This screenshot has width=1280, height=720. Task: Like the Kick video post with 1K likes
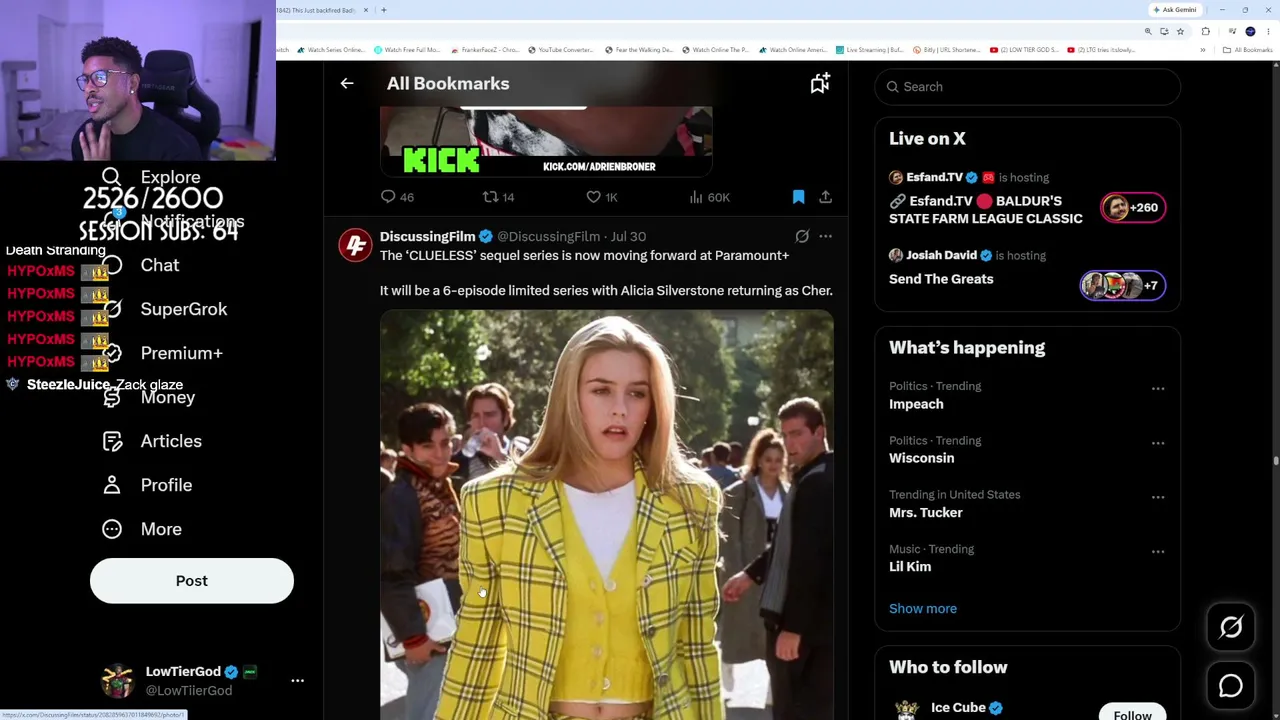tap(602, 197)
